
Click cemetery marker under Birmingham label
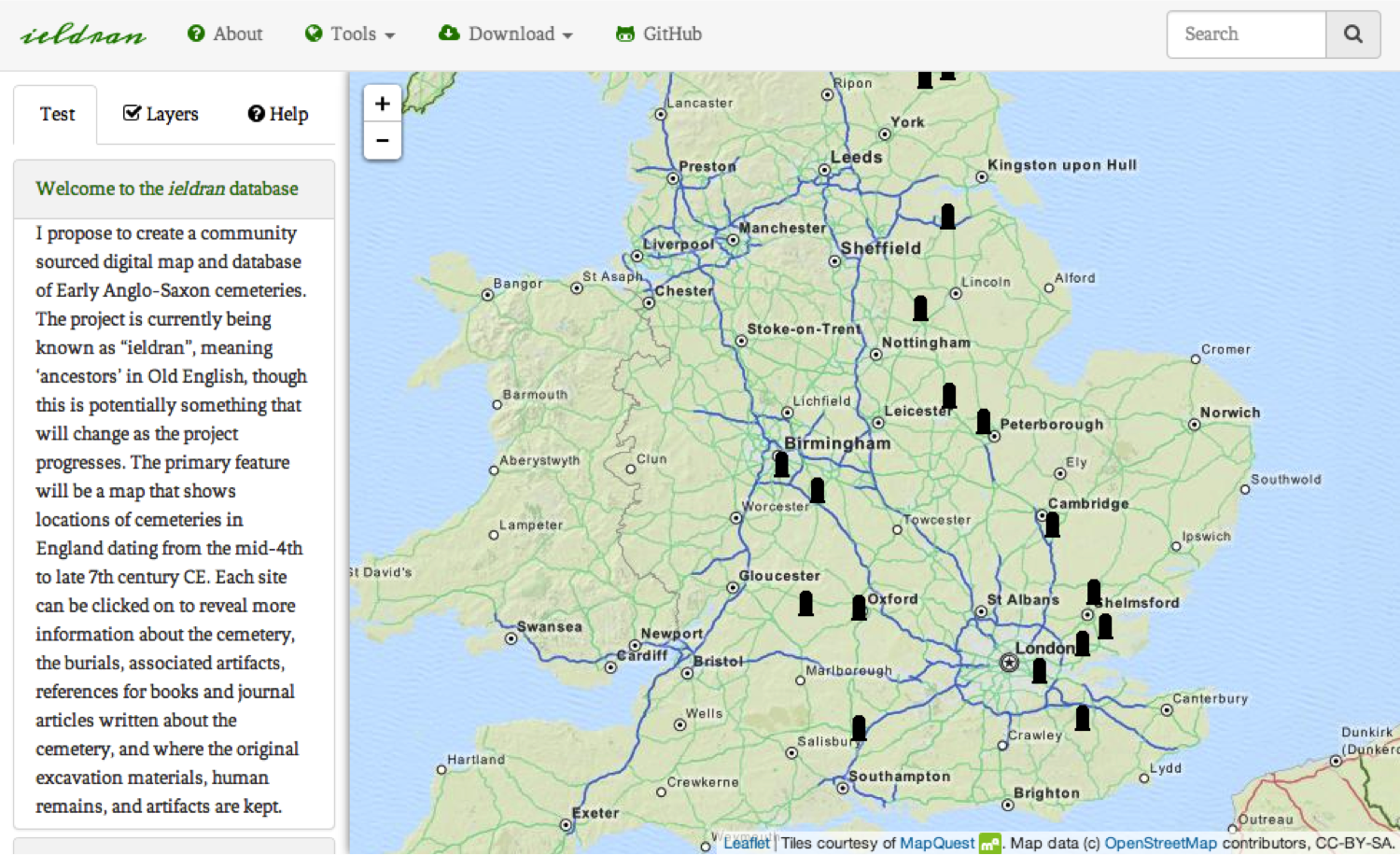781,465
